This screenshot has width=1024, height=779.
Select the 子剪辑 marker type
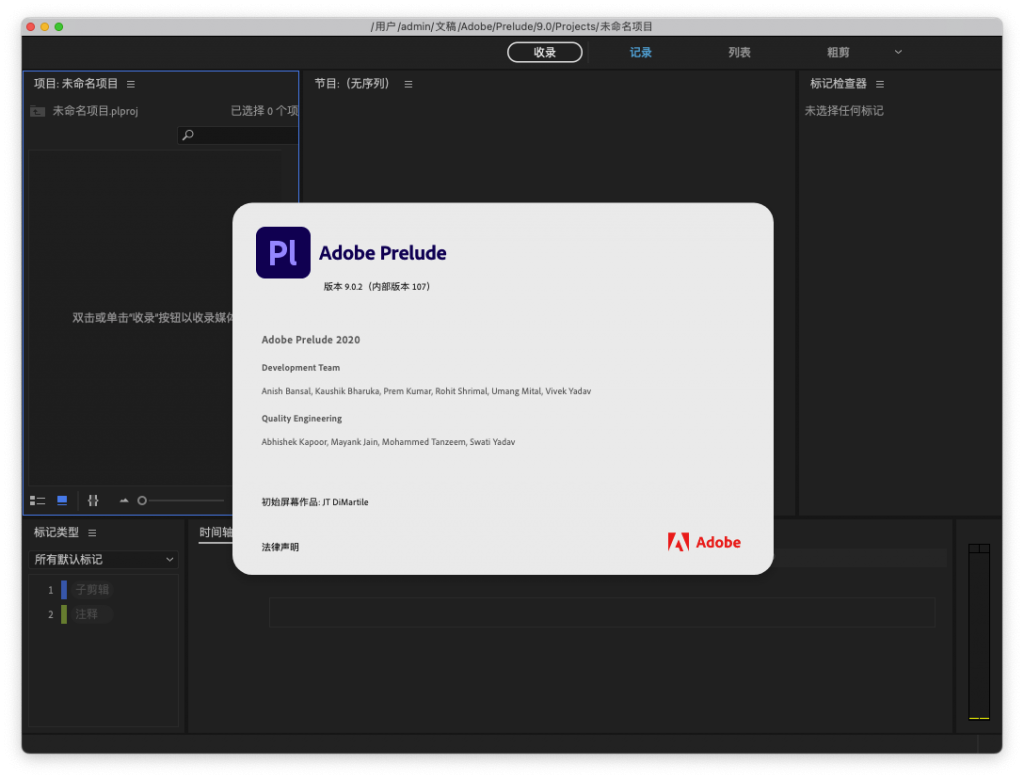[x=92, y=590]
